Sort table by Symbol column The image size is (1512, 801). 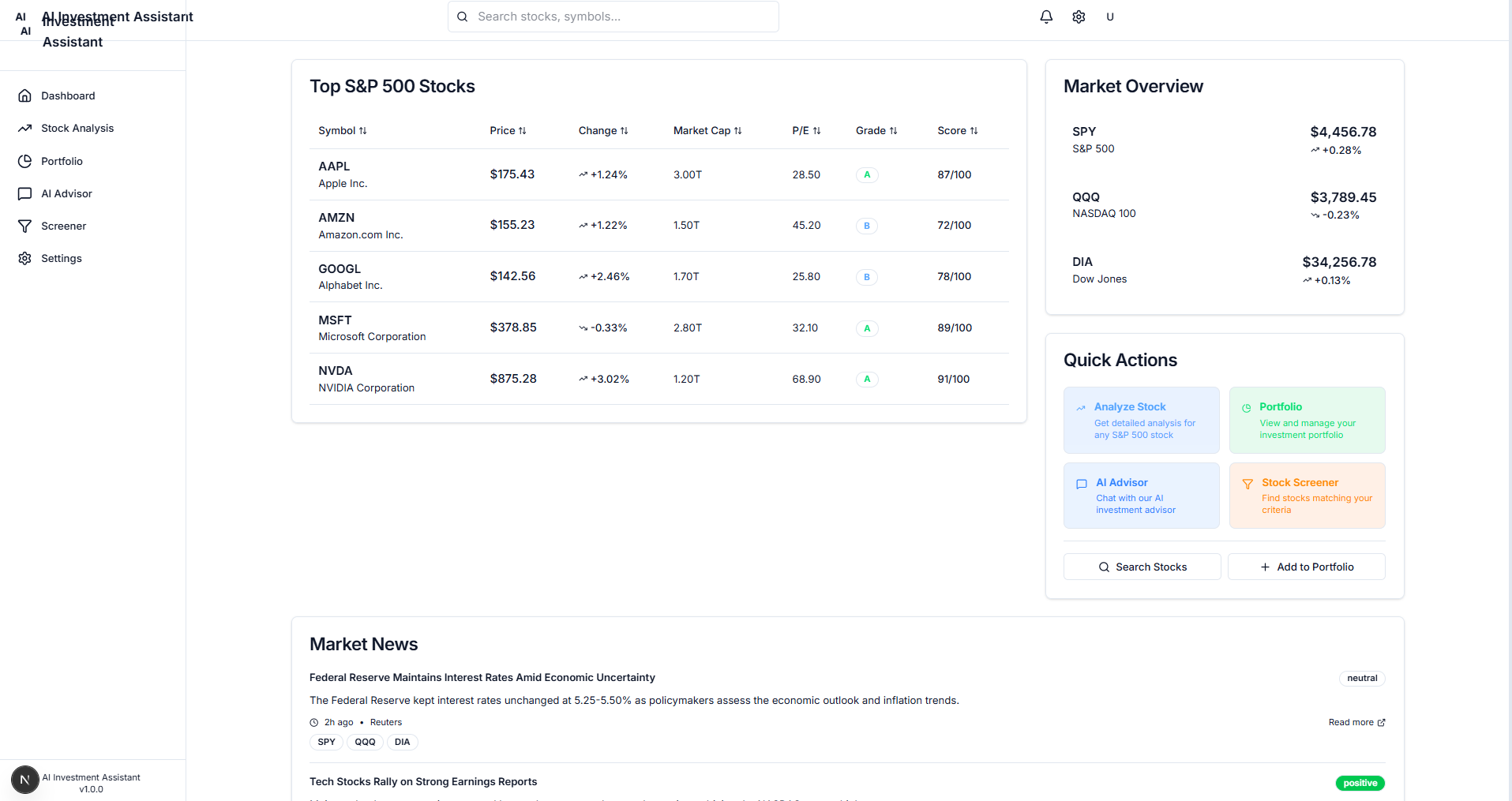pos(343,131)
